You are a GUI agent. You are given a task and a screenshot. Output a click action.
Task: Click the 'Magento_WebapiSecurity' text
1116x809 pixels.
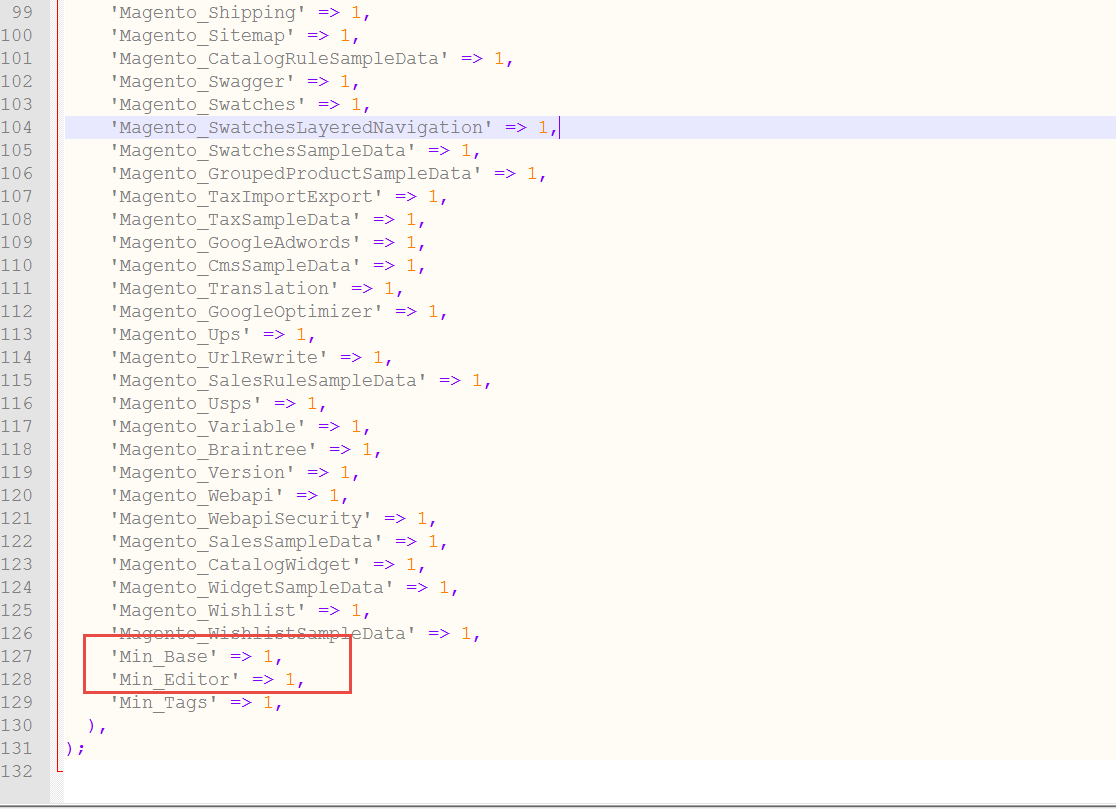pyautogui.click(x=241, y=519)
